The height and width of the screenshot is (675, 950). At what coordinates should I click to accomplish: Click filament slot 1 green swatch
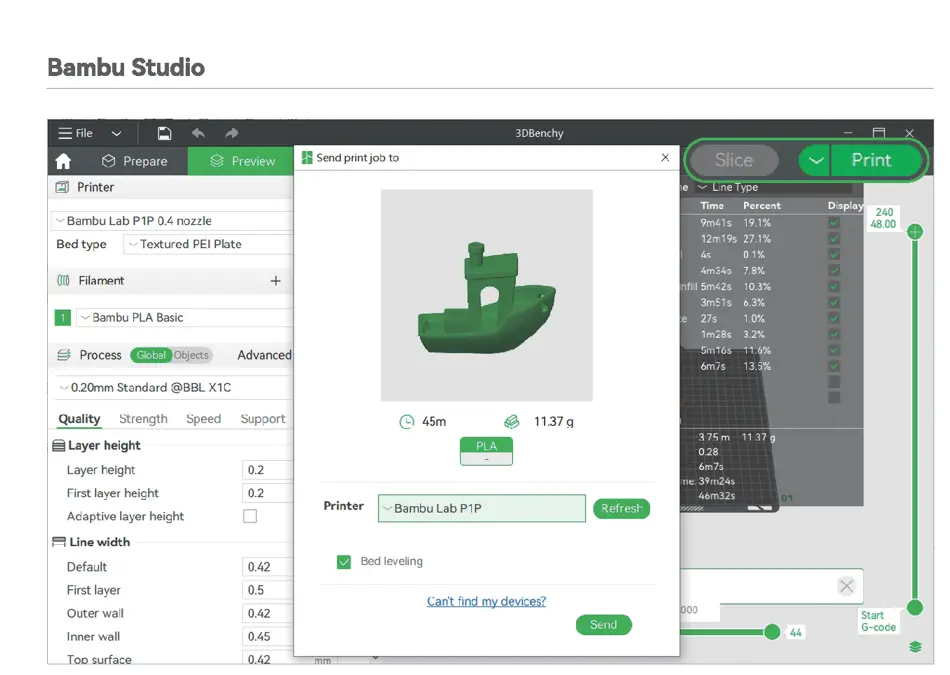point(63,318)
